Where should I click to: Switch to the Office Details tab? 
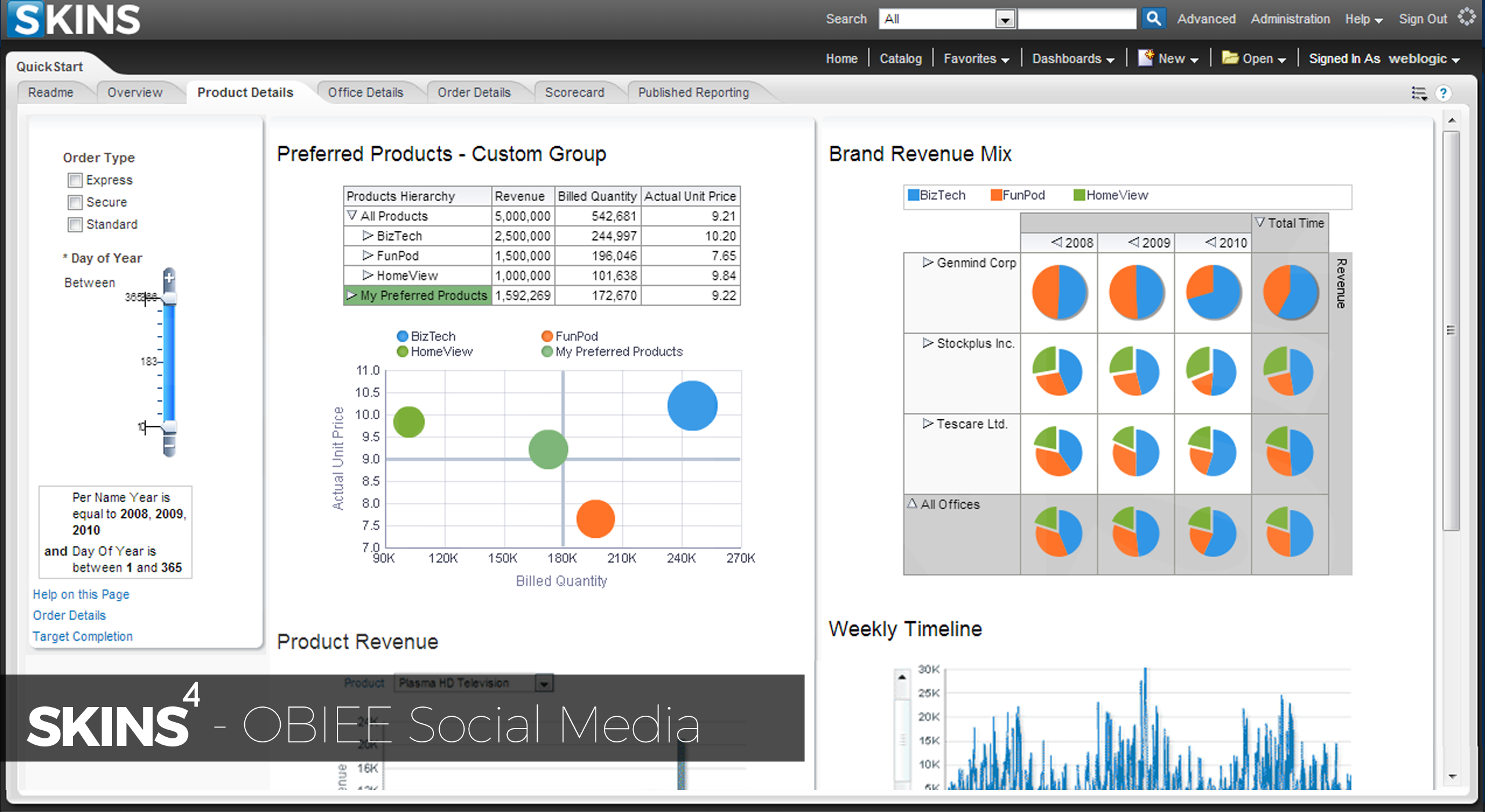[x=365, y=92]
